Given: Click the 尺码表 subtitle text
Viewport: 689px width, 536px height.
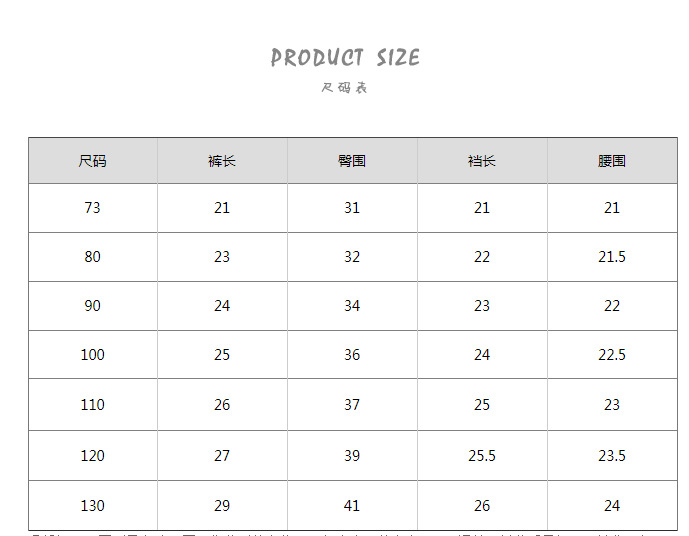Looking at the screenshot, I should click(345, 88).
